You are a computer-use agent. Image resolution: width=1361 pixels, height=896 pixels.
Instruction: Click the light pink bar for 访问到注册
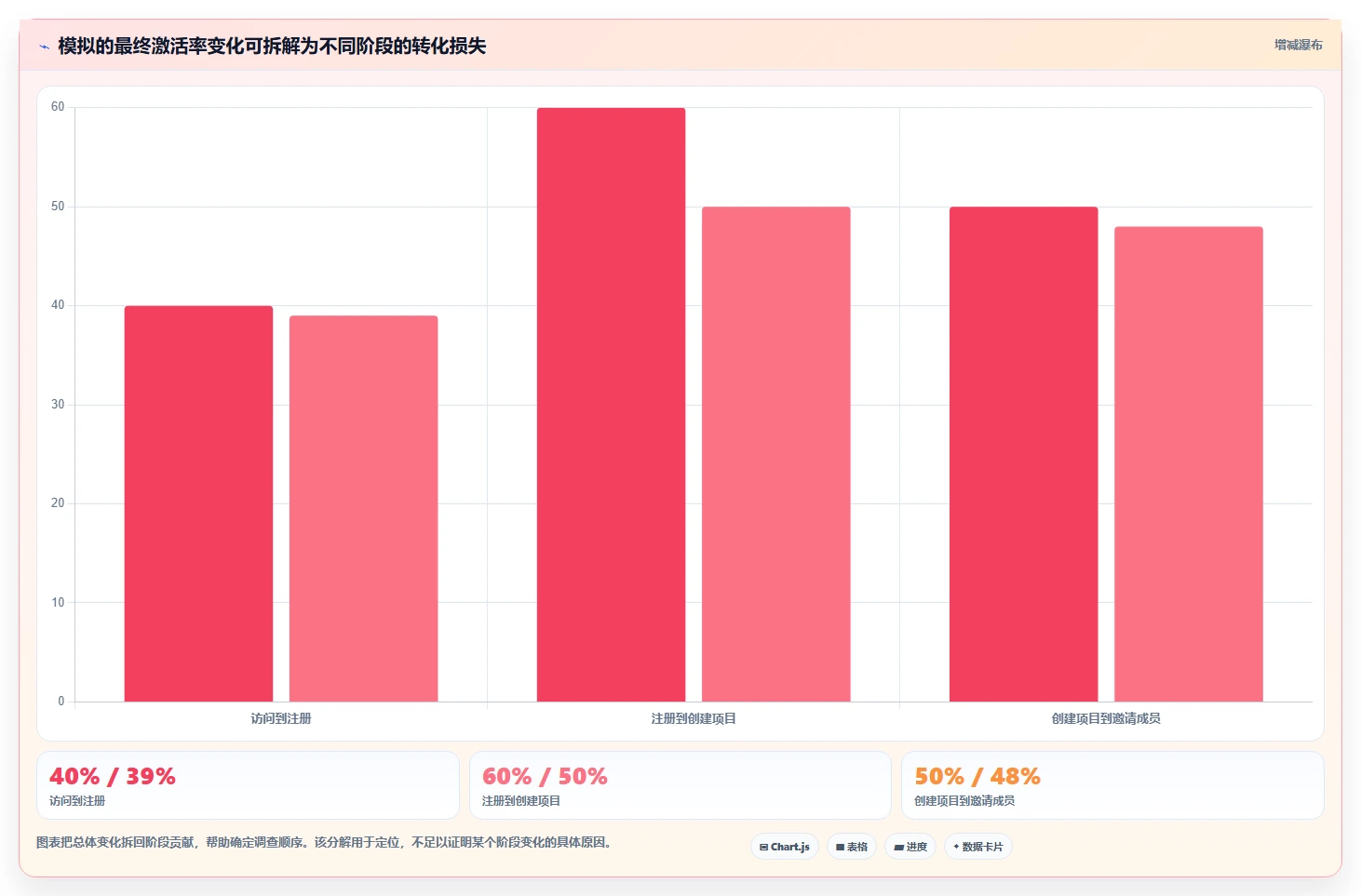click(x=363, y=509)
